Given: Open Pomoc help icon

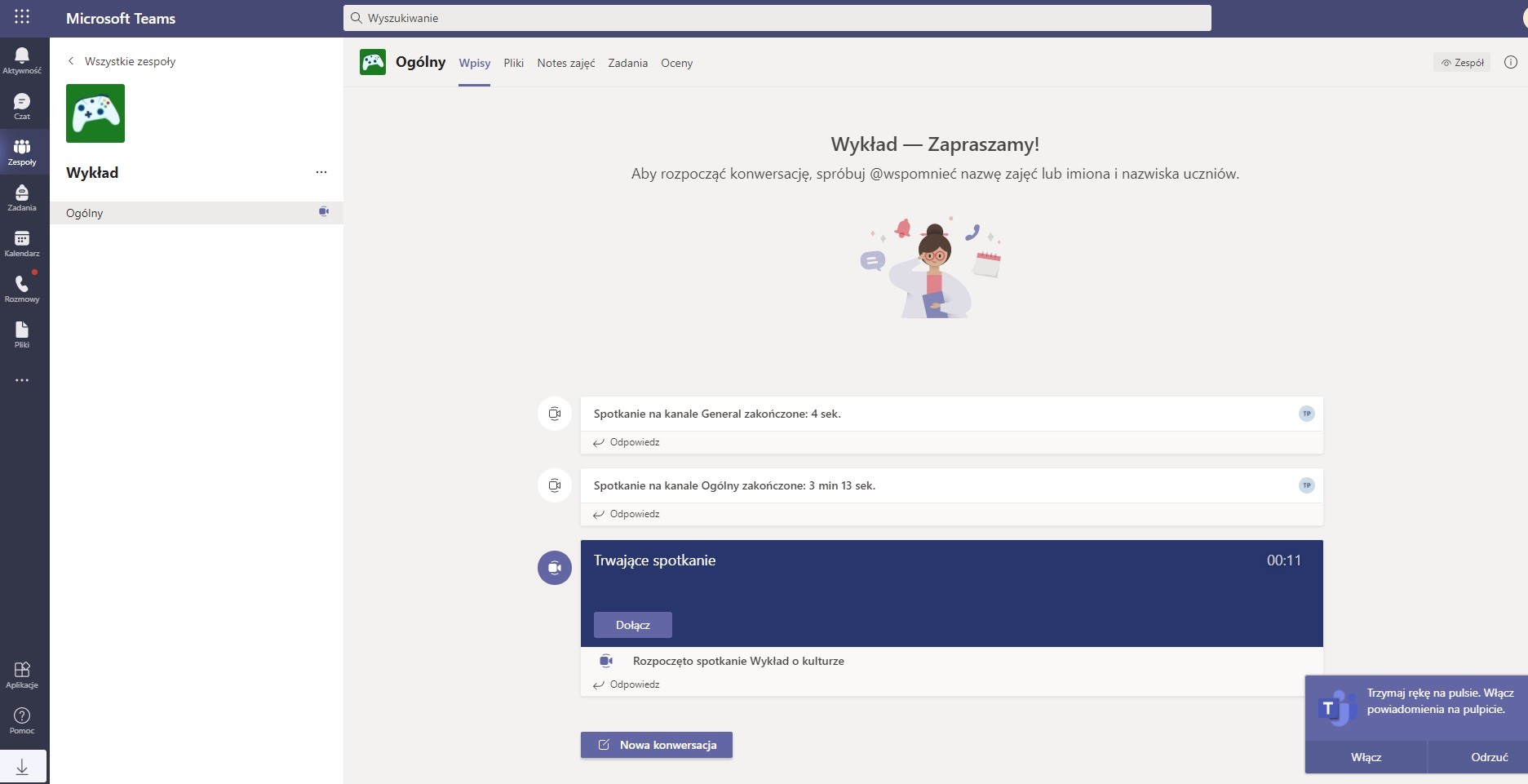Looking at the screenshot, I should pyautogui.click(x=22, y=720).
